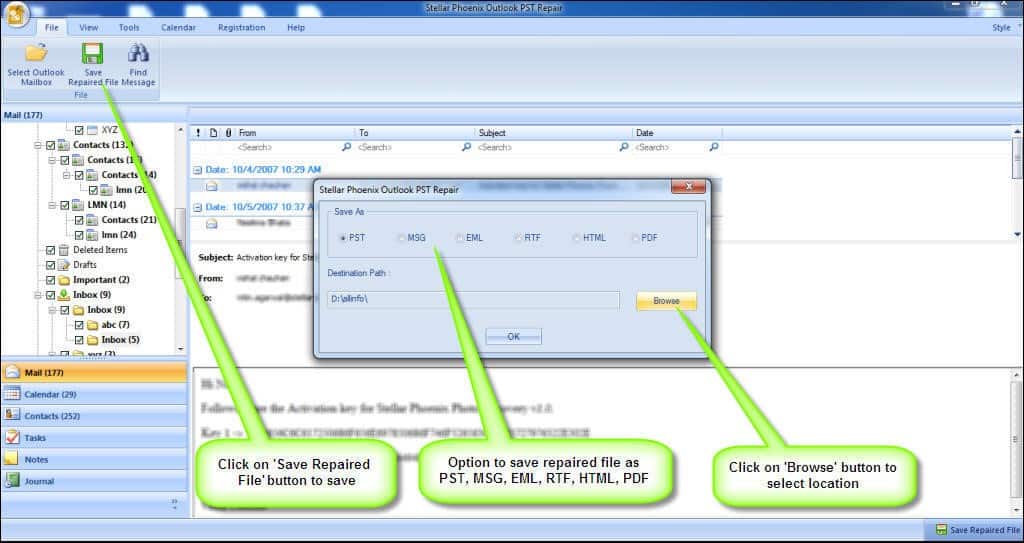Viewport: 1024px width, 543px height.
Task: Uncheck the Inbox (5) checkbox
Action: click(79, 340)
